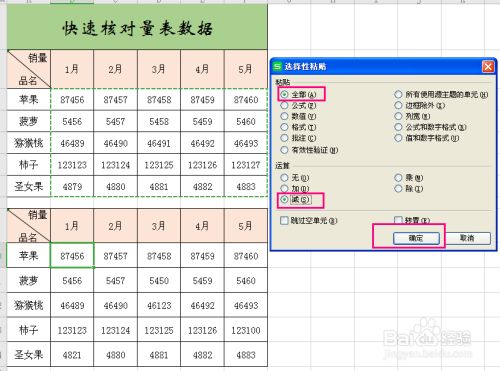This screenshot has width=500, height=371.
Task: Click the 销量/品名 diagonal header in upper table
Action: tap(29, 69)
